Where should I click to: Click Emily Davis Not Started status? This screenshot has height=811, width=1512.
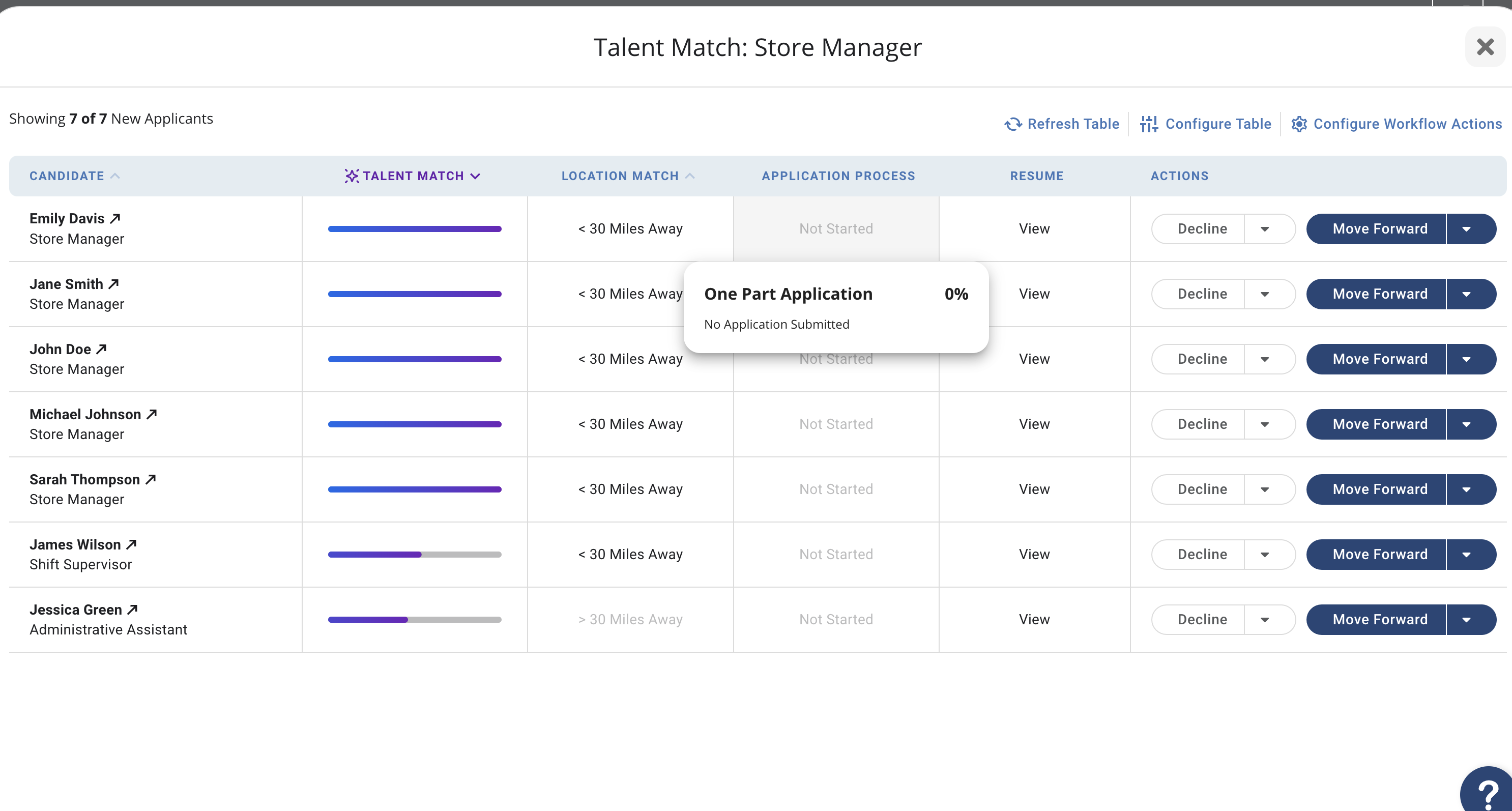[x=836, y=229]
